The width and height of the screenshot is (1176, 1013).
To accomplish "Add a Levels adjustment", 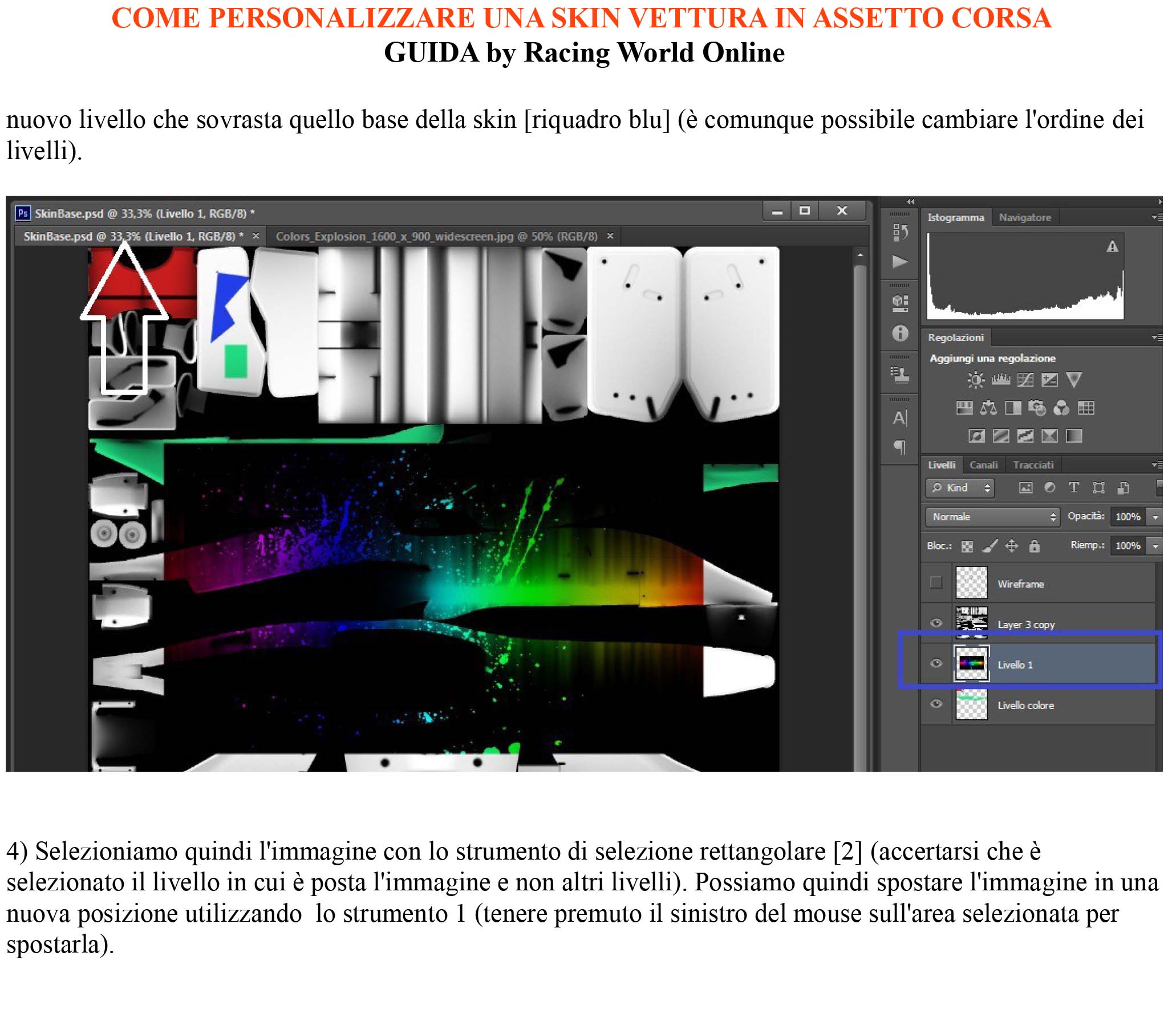I will [x=1000, y=380].
